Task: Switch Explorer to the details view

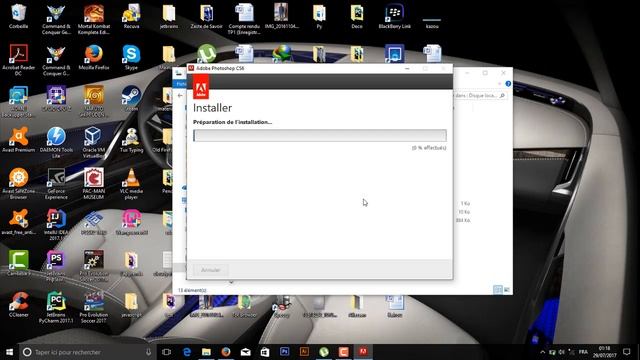Action: pos(498,289)
